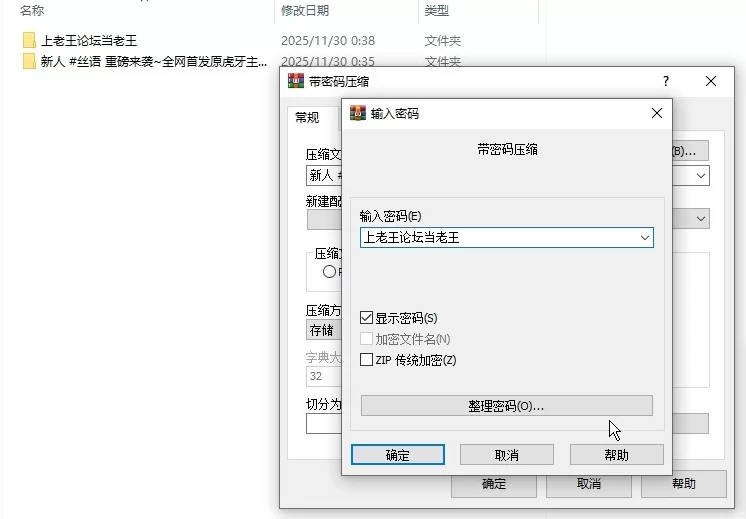Click 帮助 at bottom of 带密码压缩 window
The width and height of the screenshot is (746, 519).
[x=684, y=484]
